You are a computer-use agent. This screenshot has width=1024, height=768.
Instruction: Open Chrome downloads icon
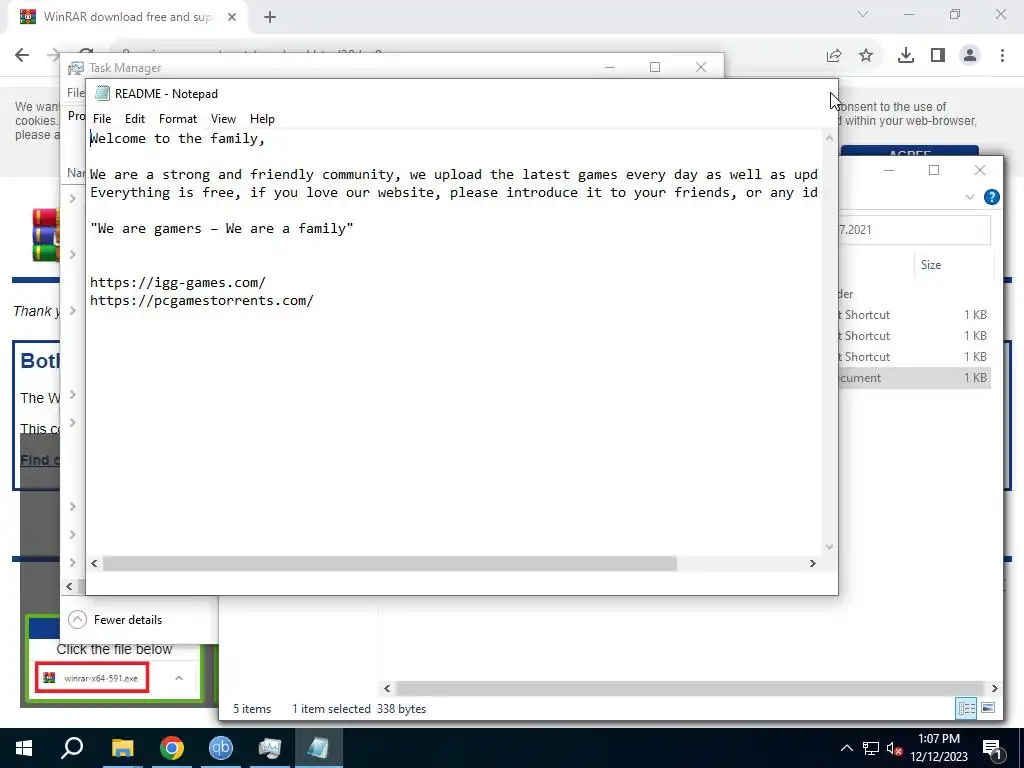906,56
